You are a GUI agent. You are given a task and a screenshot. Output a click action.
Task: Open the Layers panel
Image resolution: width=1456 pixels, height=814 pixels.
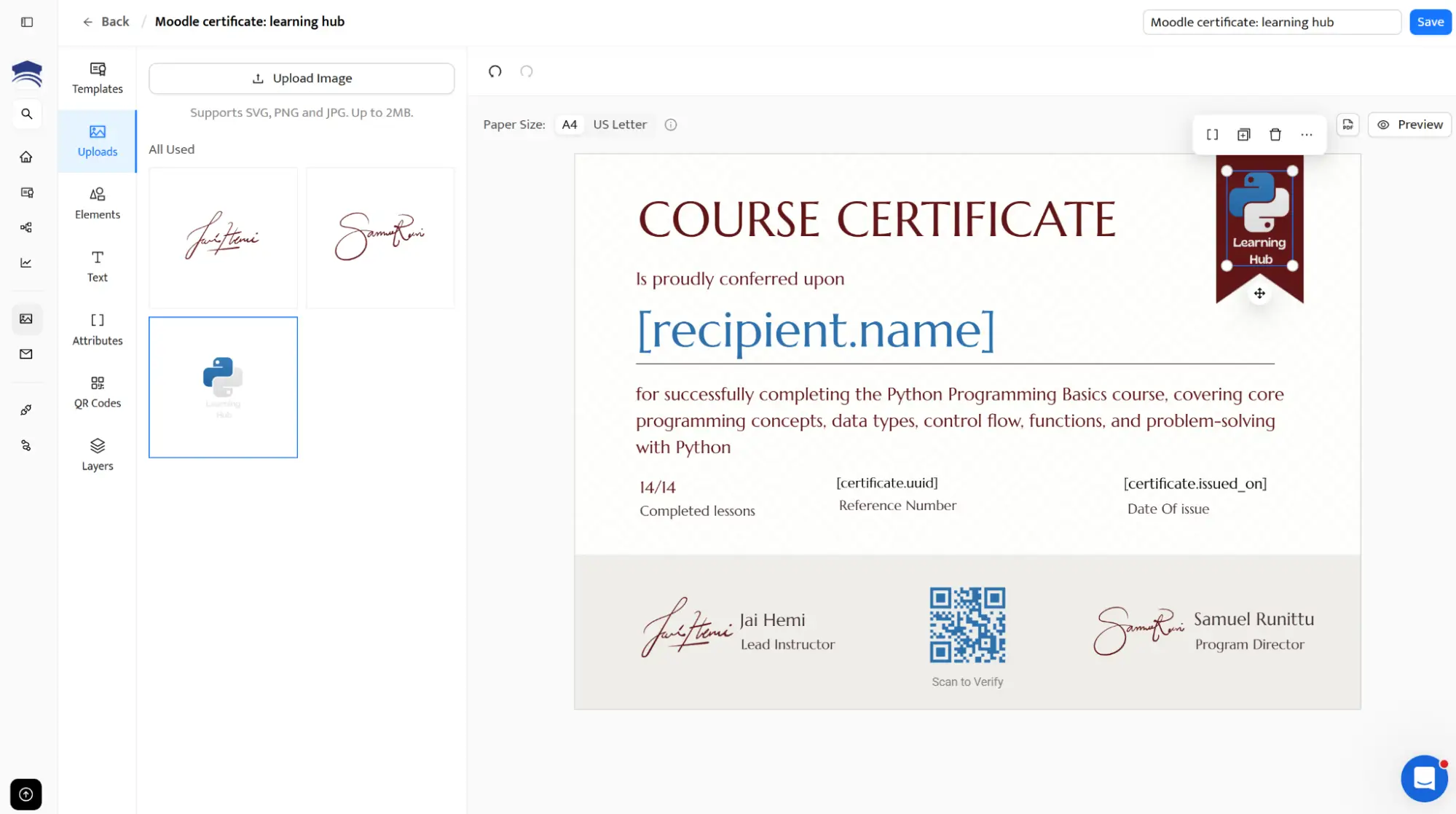click(x=98, y=455)
